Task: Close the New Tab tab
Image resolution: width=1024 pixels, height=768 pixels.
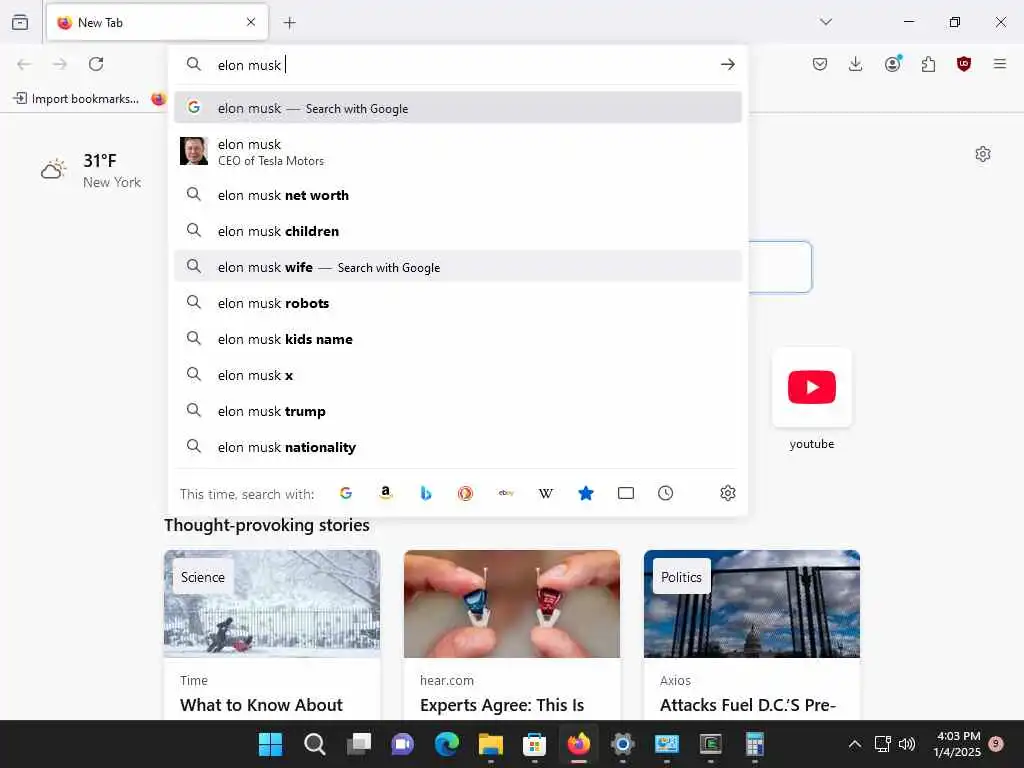Action: click(x=251, y=22)
